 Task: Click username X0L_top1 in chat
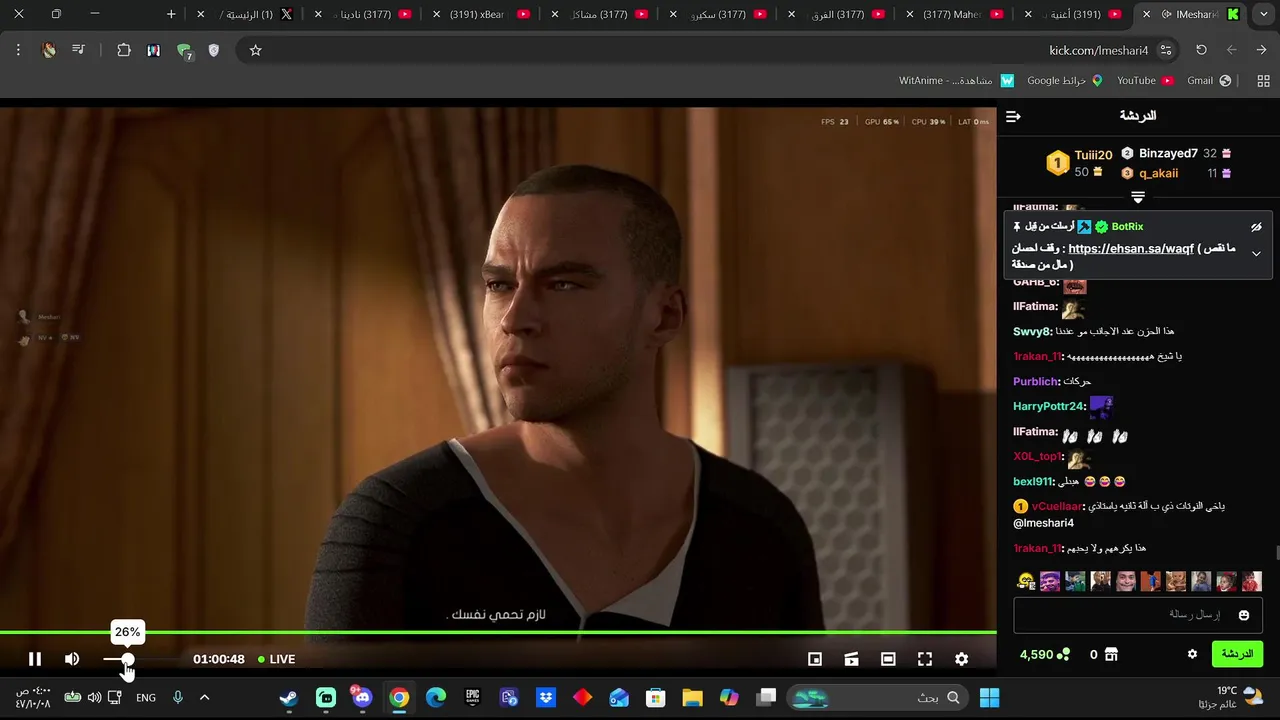[1037, 456]
